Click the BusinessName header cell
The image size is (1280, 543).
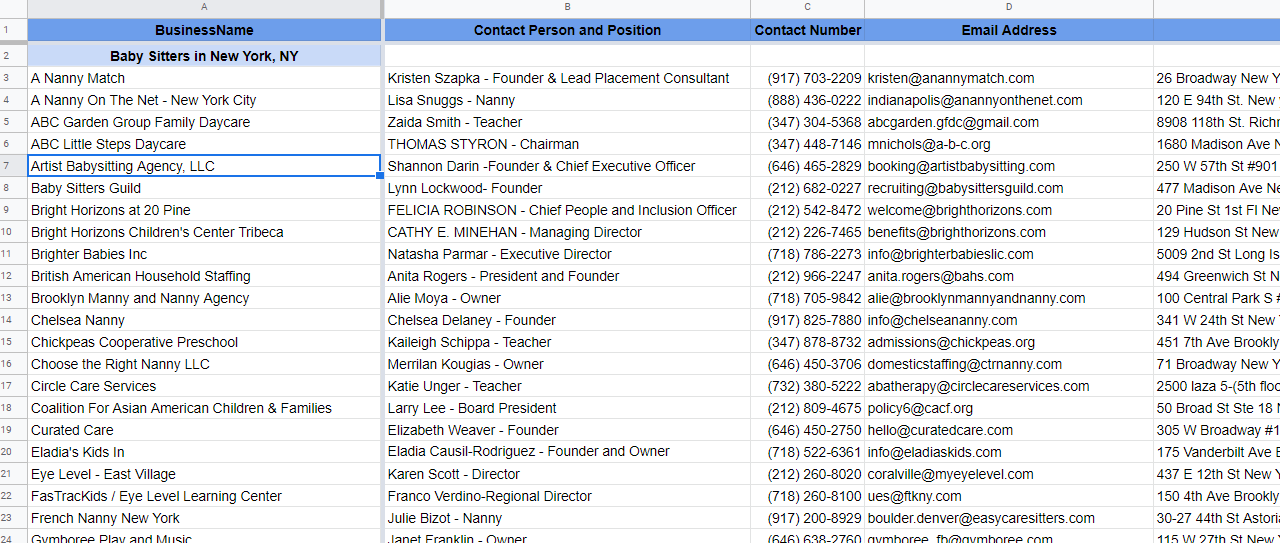tap(204, 30)
